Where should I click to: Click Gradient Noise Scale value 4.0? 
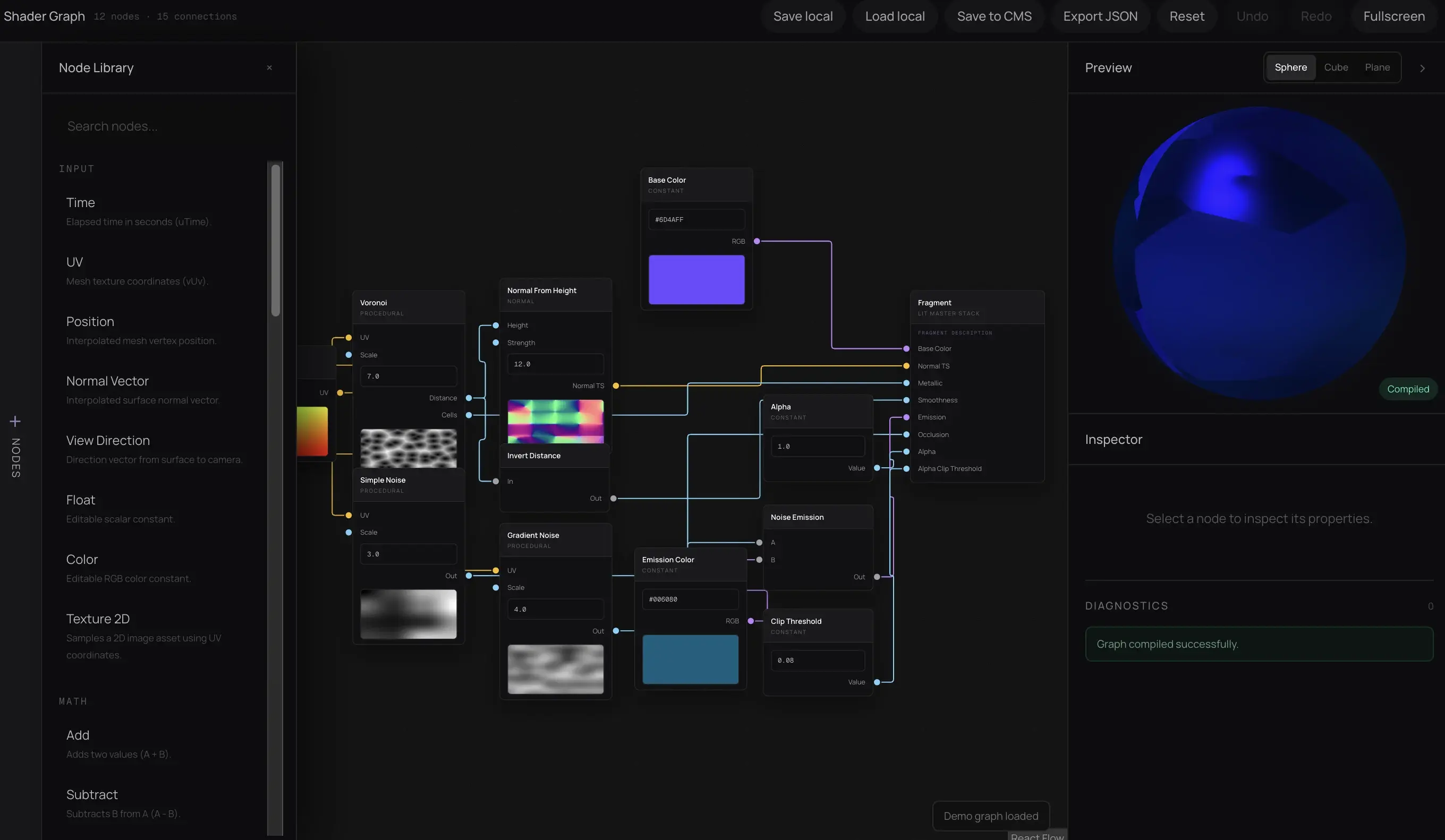(555, 609)
